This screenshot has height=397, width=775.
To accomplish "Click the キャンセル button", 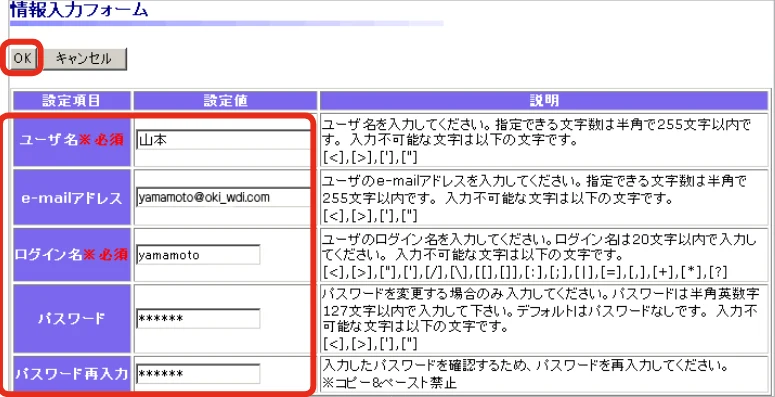I will pyautogui.click(x=84, y=58).
